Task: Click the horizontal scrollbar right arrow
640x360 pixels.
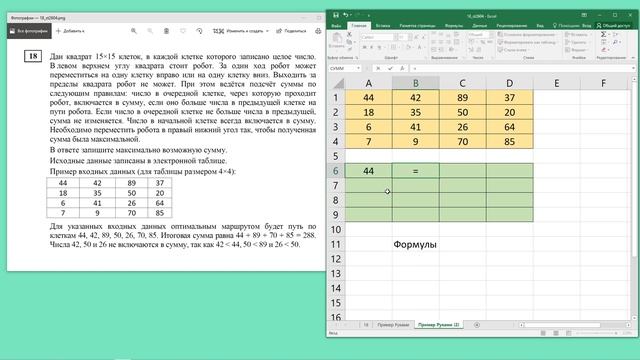Action: [x=628, y=325]
